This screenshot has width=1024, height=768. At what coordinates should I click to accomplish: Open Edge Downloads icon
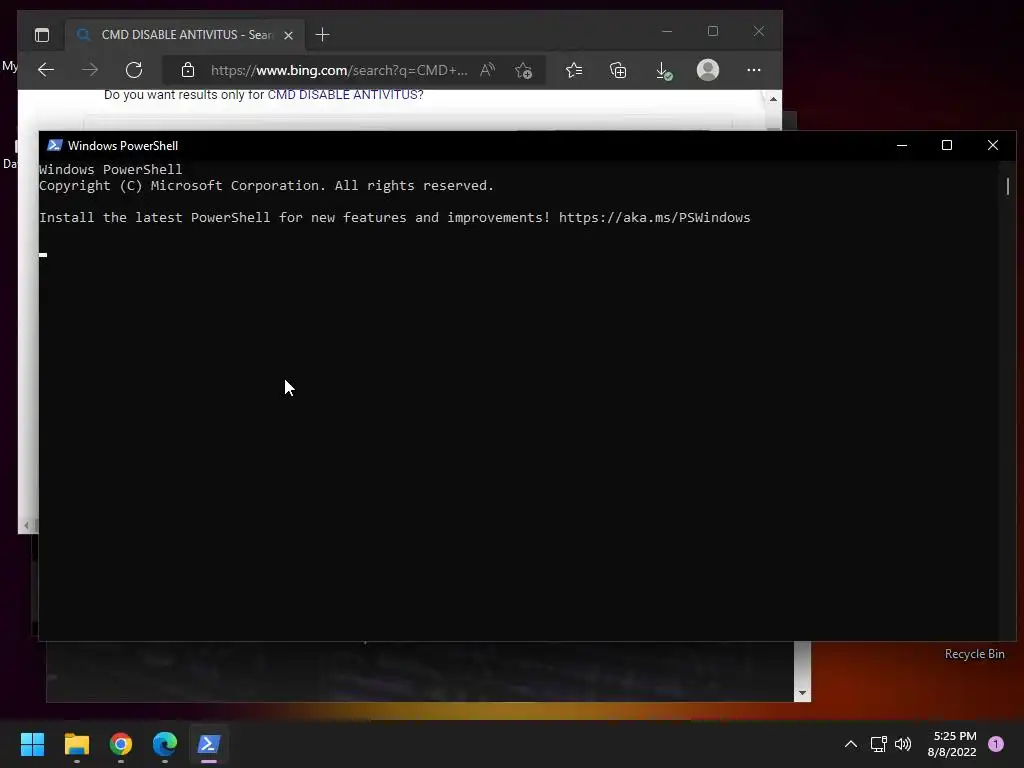664,71
